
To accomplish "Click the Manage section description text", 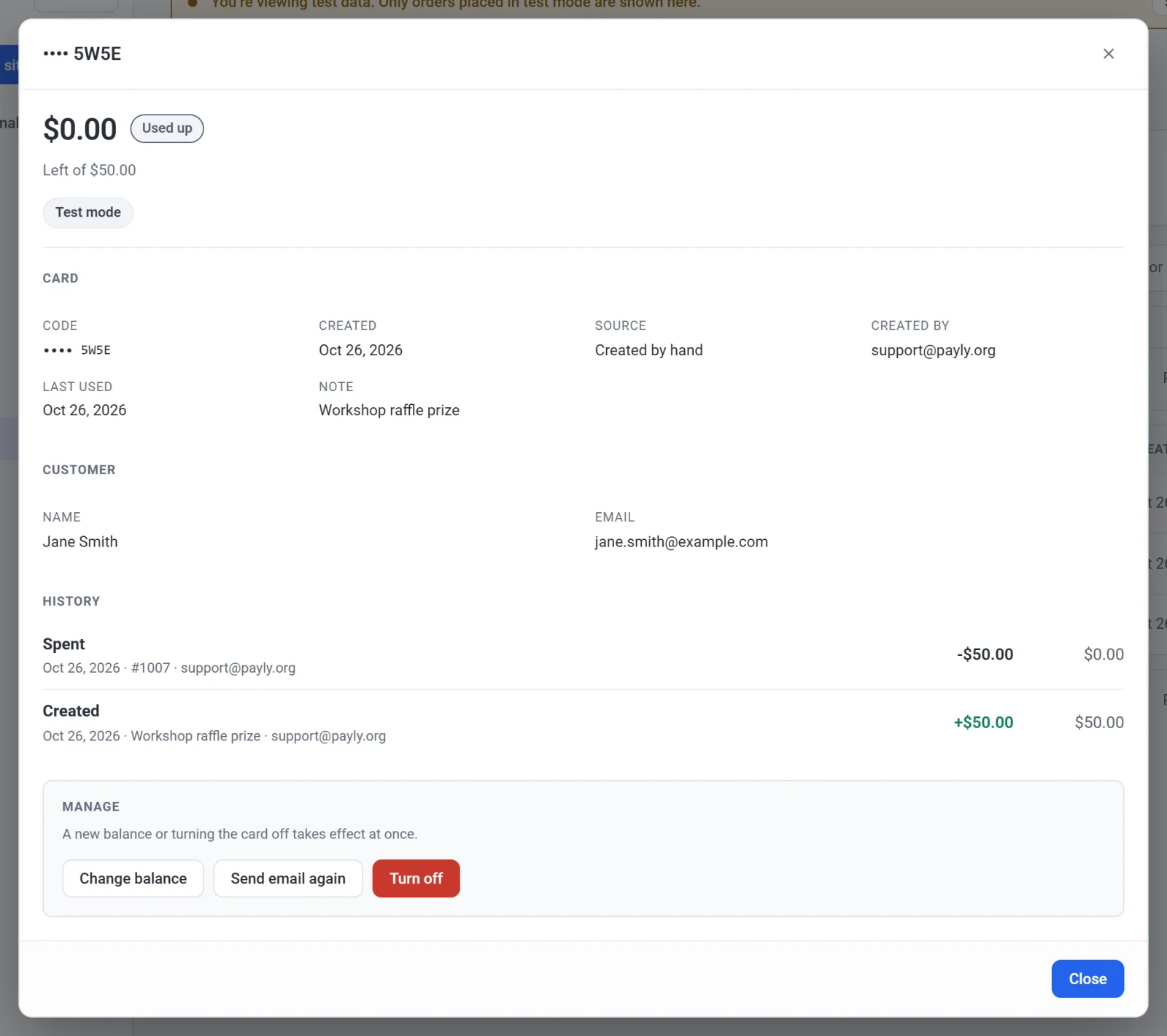I will click(x=240, y=834).
